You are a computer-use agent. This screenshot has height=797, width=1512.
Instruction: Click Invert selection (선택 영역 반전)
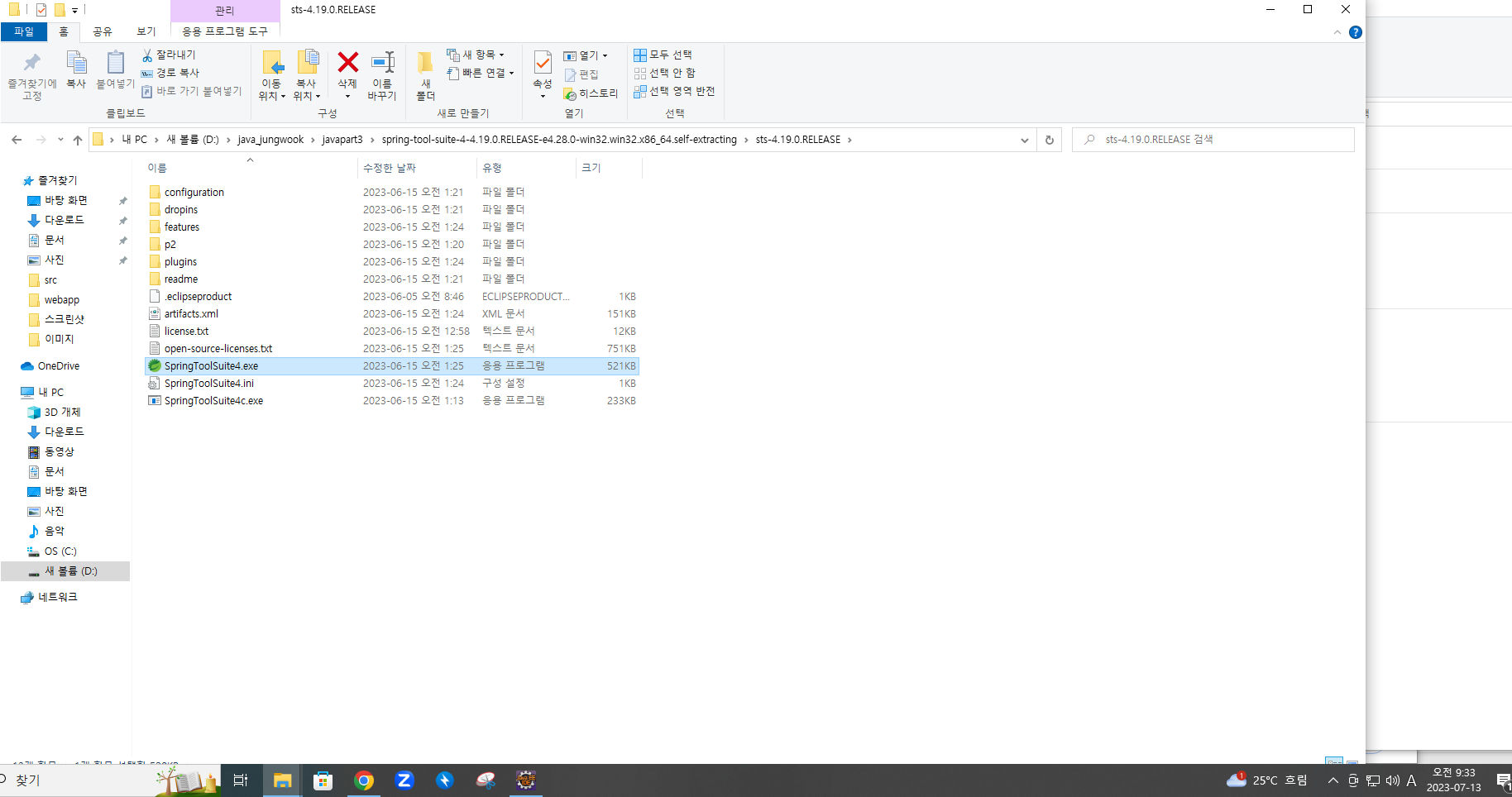pos(674,91)
